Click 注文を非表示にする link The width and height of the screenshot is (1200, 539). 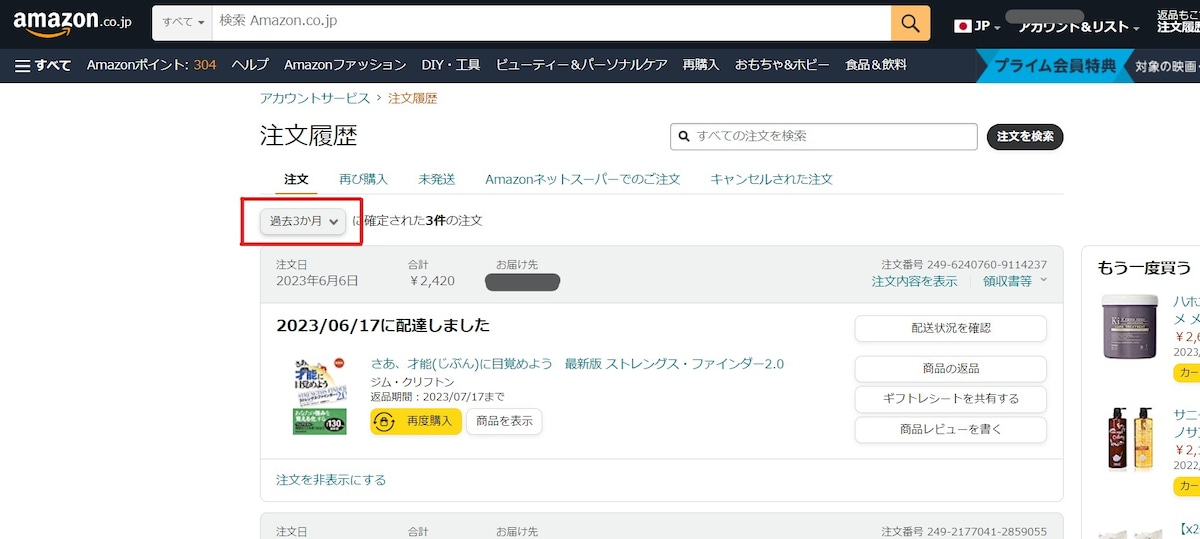pos(331,480)
